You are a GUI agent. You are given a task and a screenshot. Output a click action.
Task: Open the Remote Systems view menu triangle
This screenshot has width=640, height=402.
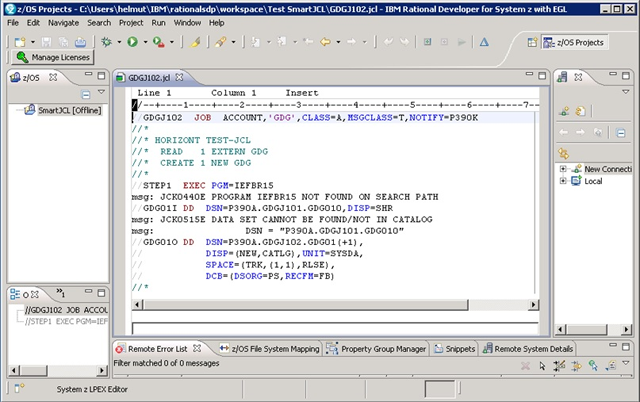[625, 92]
